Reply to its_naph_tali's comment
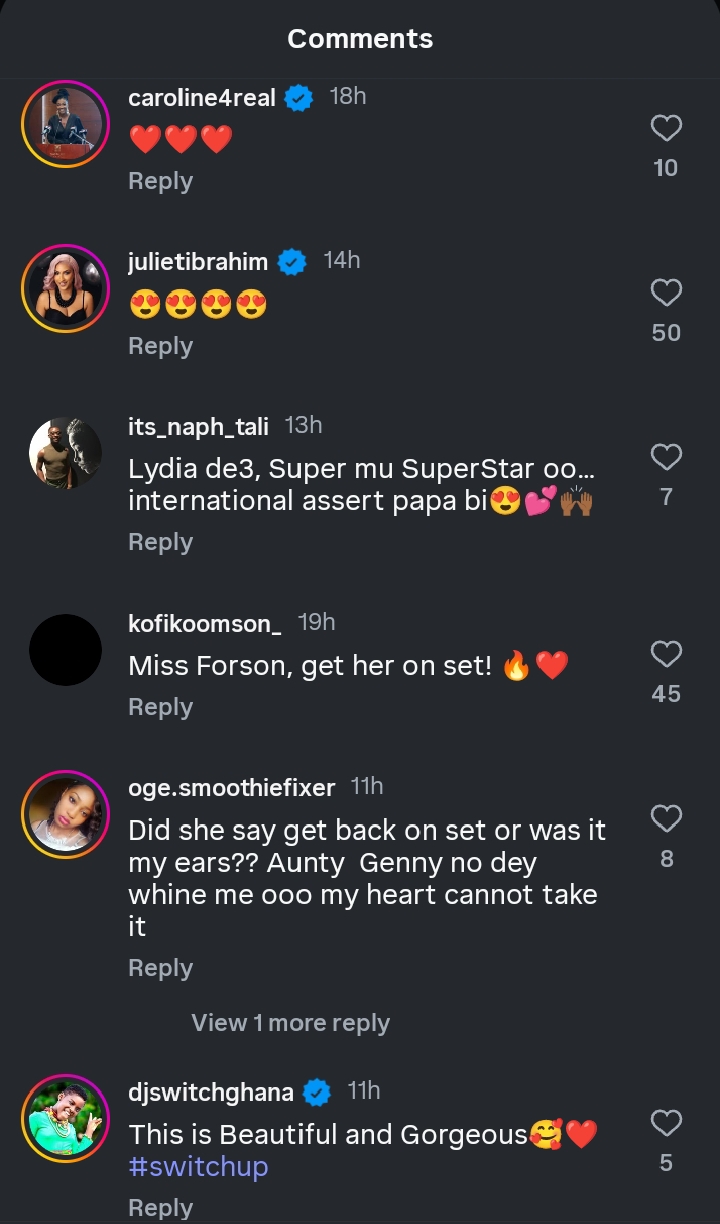Image resolution: width=720 pixels, height=1224 pixels. pos(160,542)
